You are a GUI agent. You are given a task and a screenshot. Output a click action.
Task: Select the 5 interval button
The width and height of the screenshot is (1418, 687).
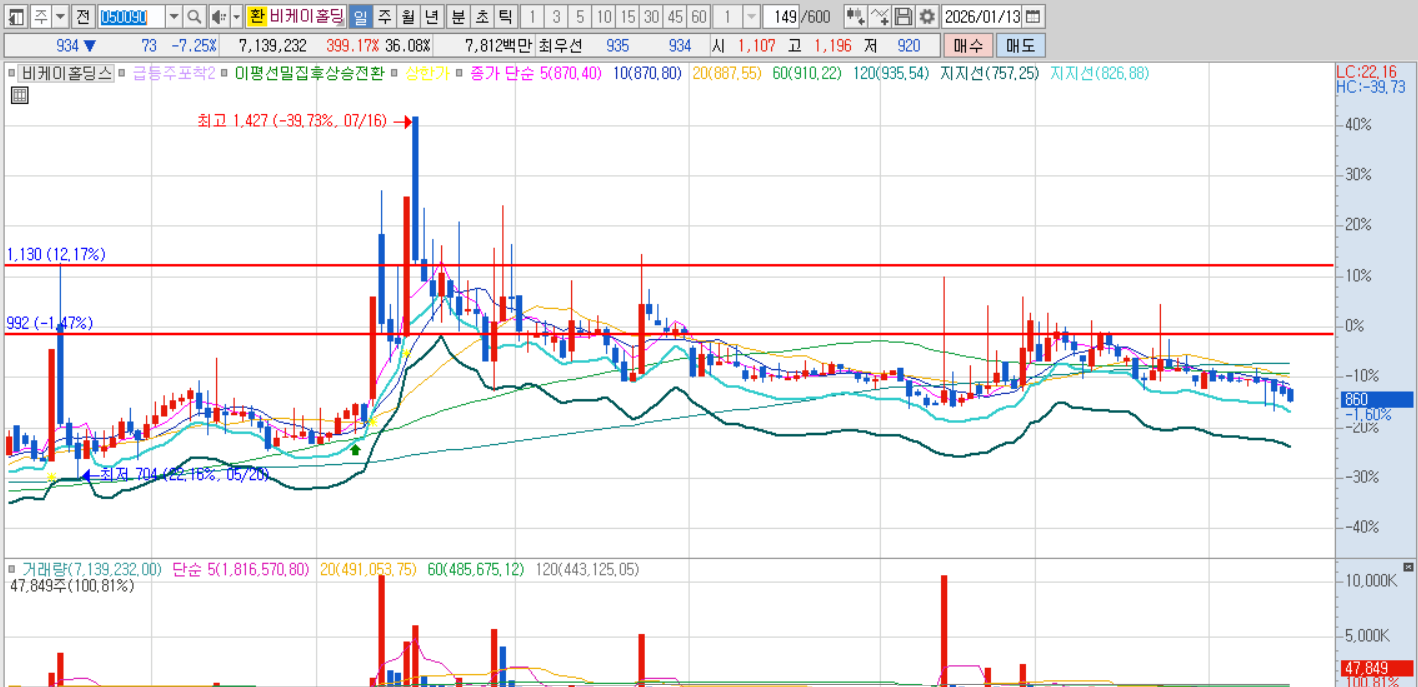[x=580, y=16]
